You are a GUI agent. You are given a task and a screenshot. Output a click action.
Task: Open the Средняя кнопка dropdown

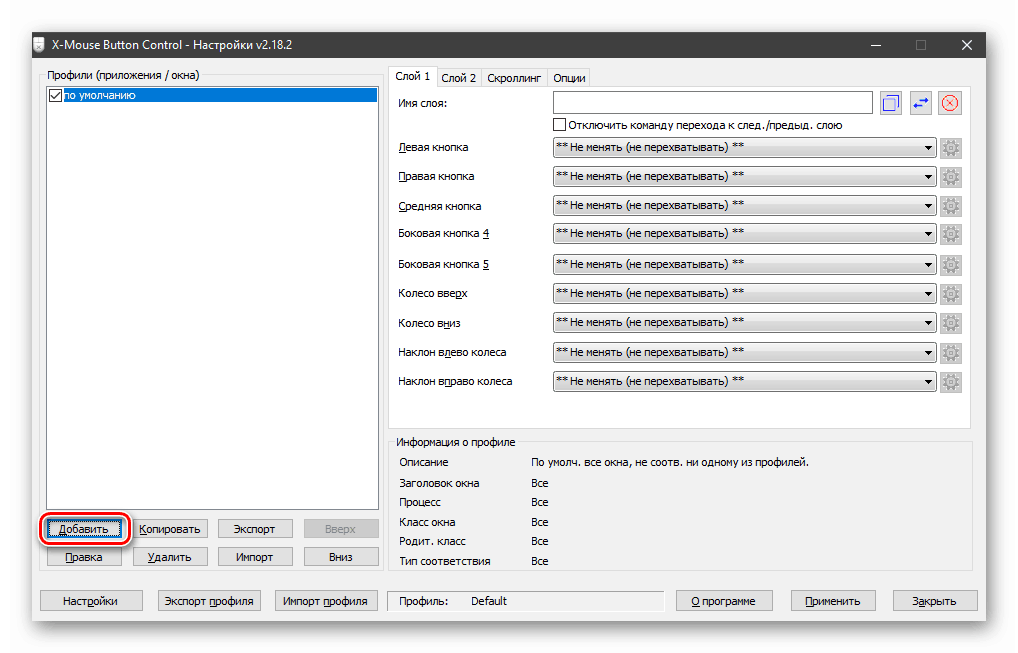tap(744, 205)
